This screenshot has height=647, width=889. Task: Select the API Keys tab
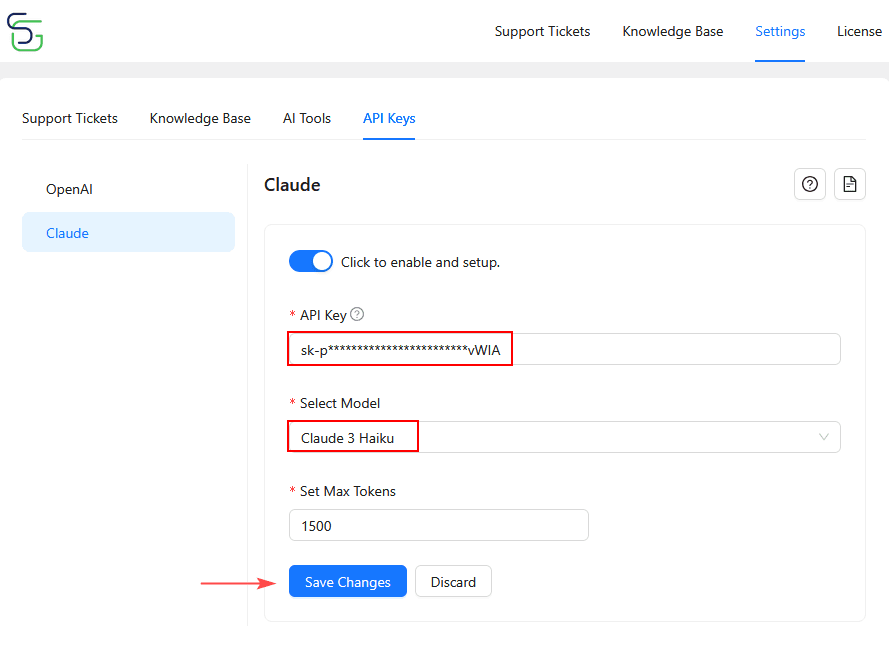tap(389, 118)
